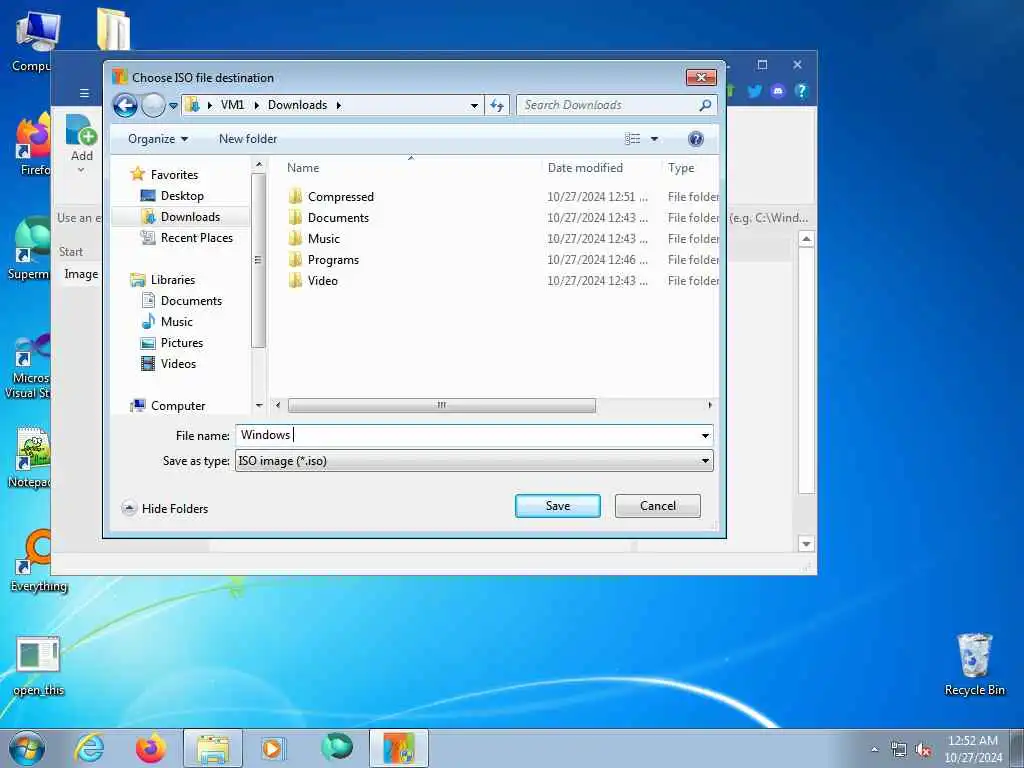Click New folder in the toolbar
This screenshot has height=768, width=1024.
(x=248, y=138)
